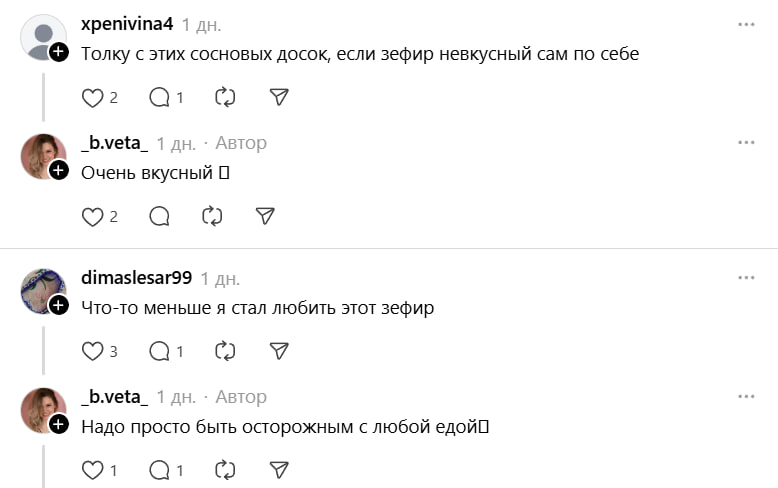Open more options for the last _b.veta_ reply
Screen dimensions: 778x488
point(746,397)
